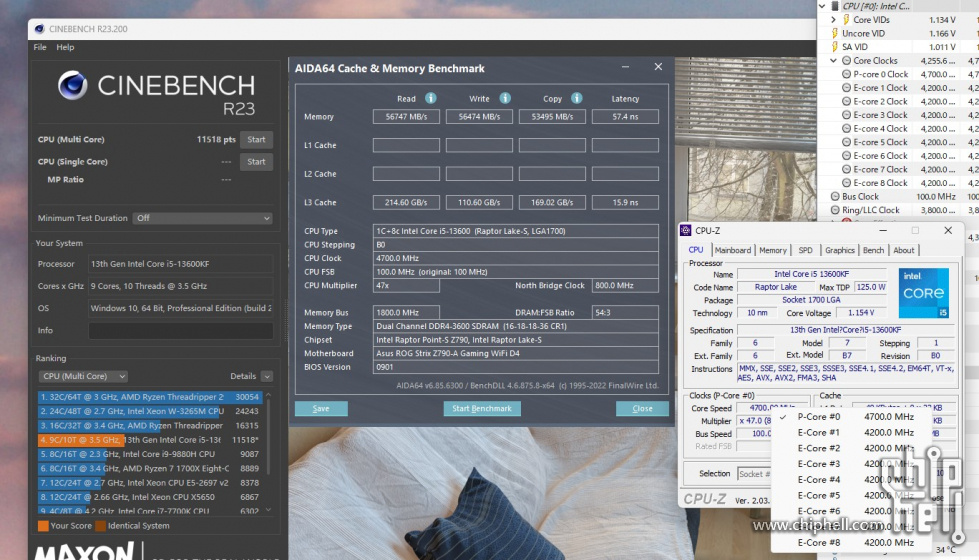Click the Intel Core i9-9880H ranking row
The height and width of the screenshot is (560, 979).
[149, 454]
